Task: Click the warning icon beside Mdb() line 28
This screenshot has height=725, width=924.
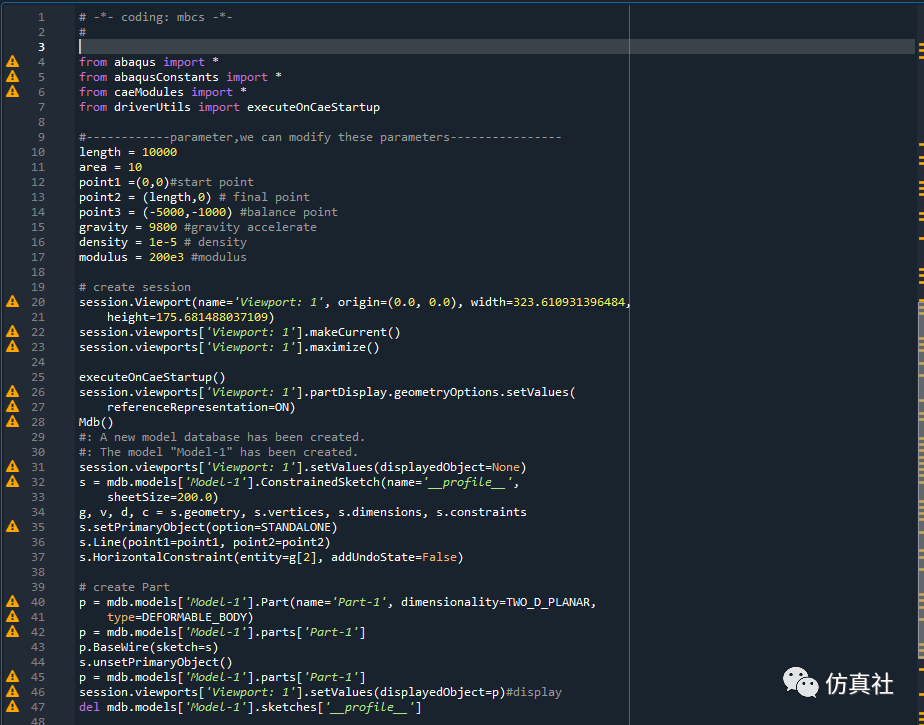Action: [x=12, y=422]
